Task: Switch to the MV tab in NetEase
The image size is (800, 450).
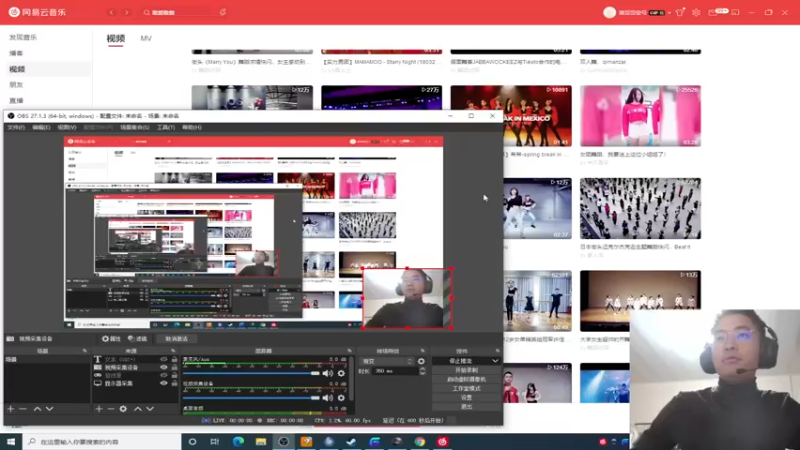Action: (x=146, y=38)
